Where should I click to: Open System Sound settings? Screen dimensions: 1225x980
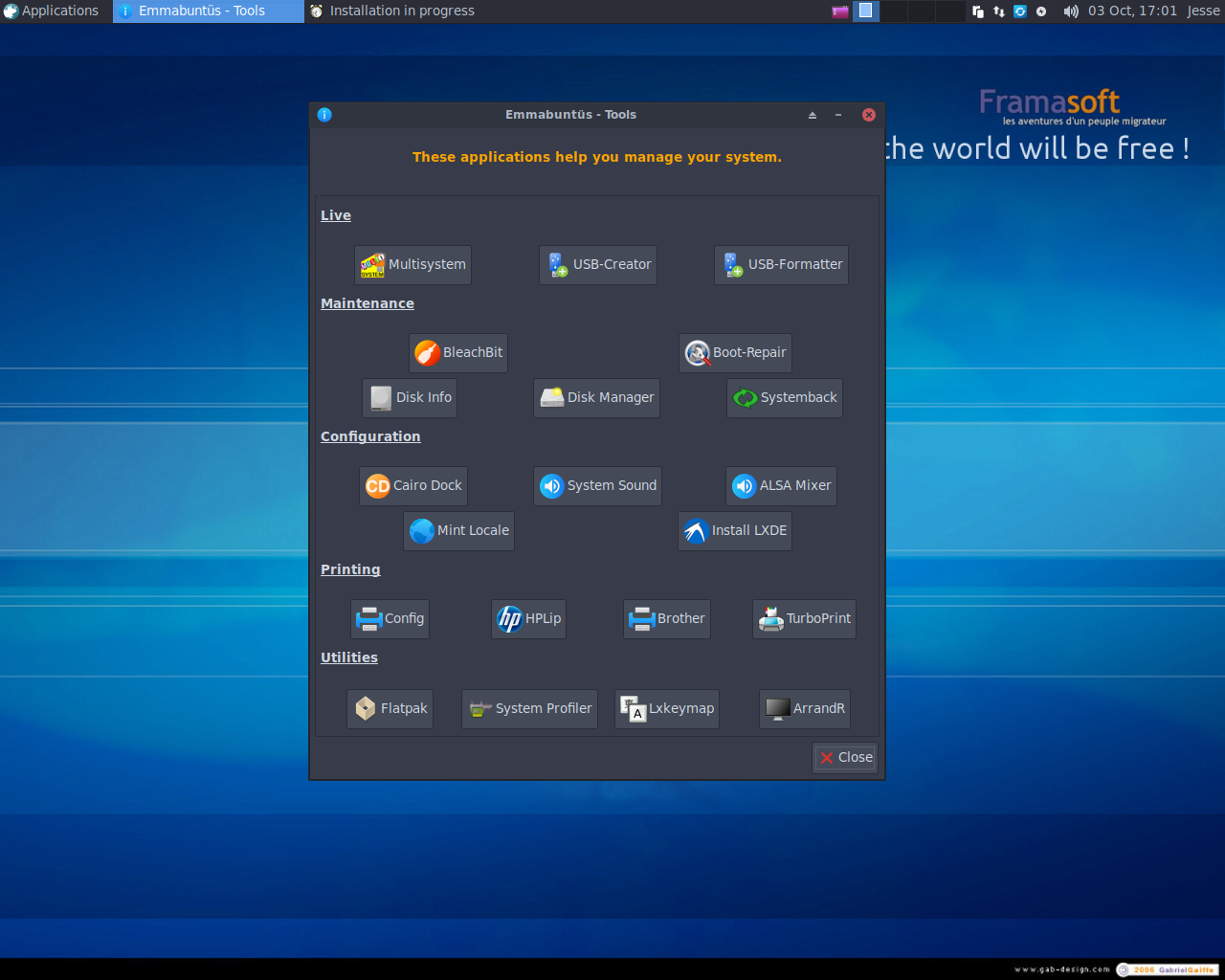tap(597, 486)
